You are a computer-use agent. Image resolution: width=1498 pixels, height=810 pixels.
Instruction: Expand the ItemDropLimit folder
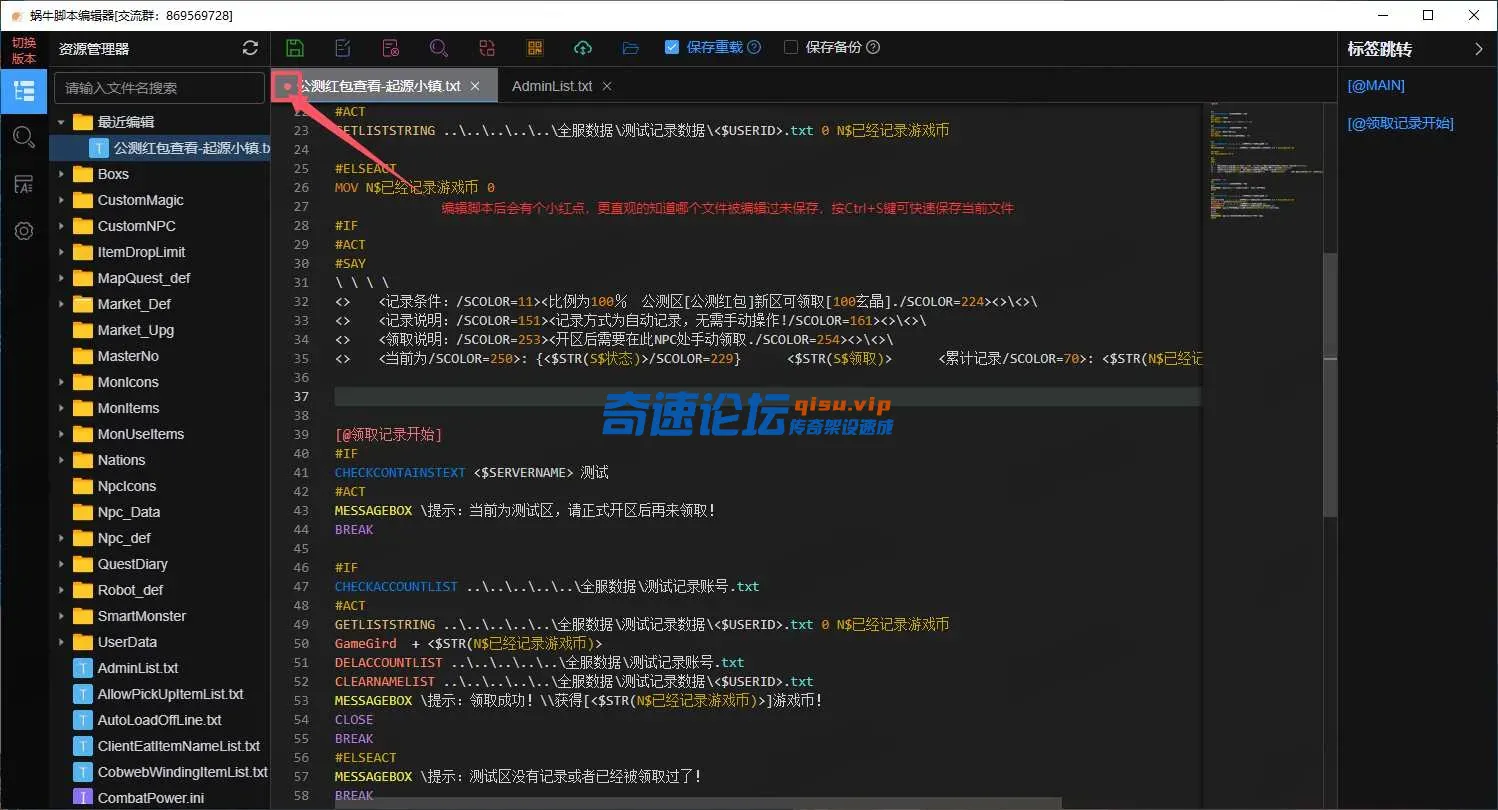(x=61, y=252)
